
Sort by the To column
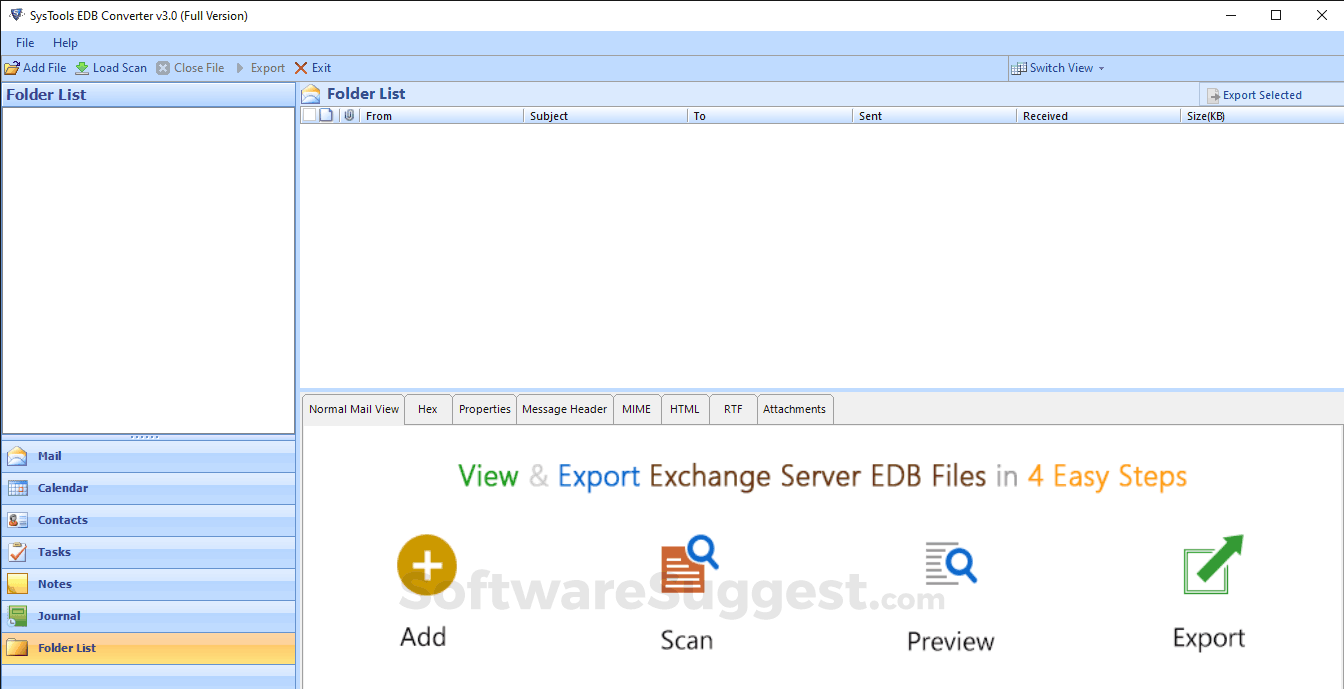769,116
